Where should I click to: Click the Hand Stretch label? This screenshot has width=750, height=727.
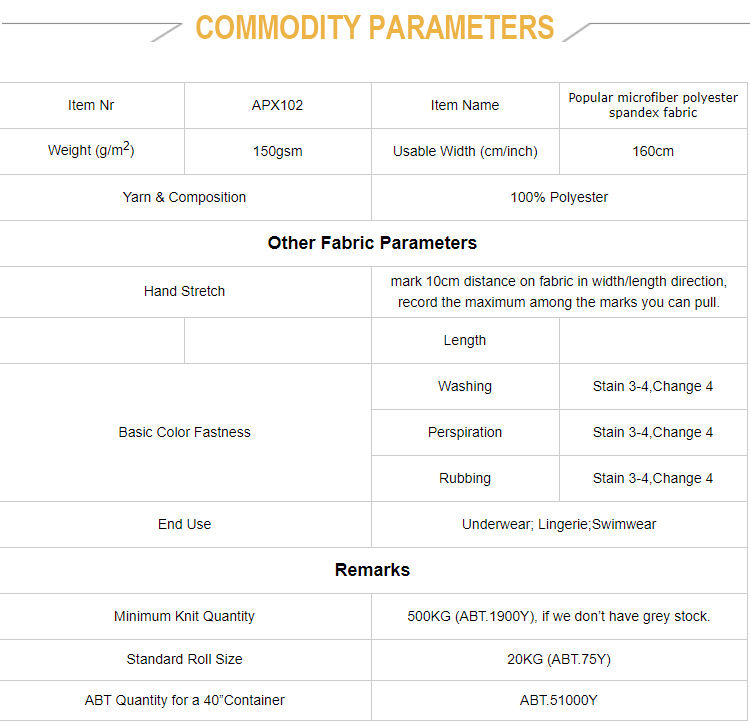pos(184,291)
